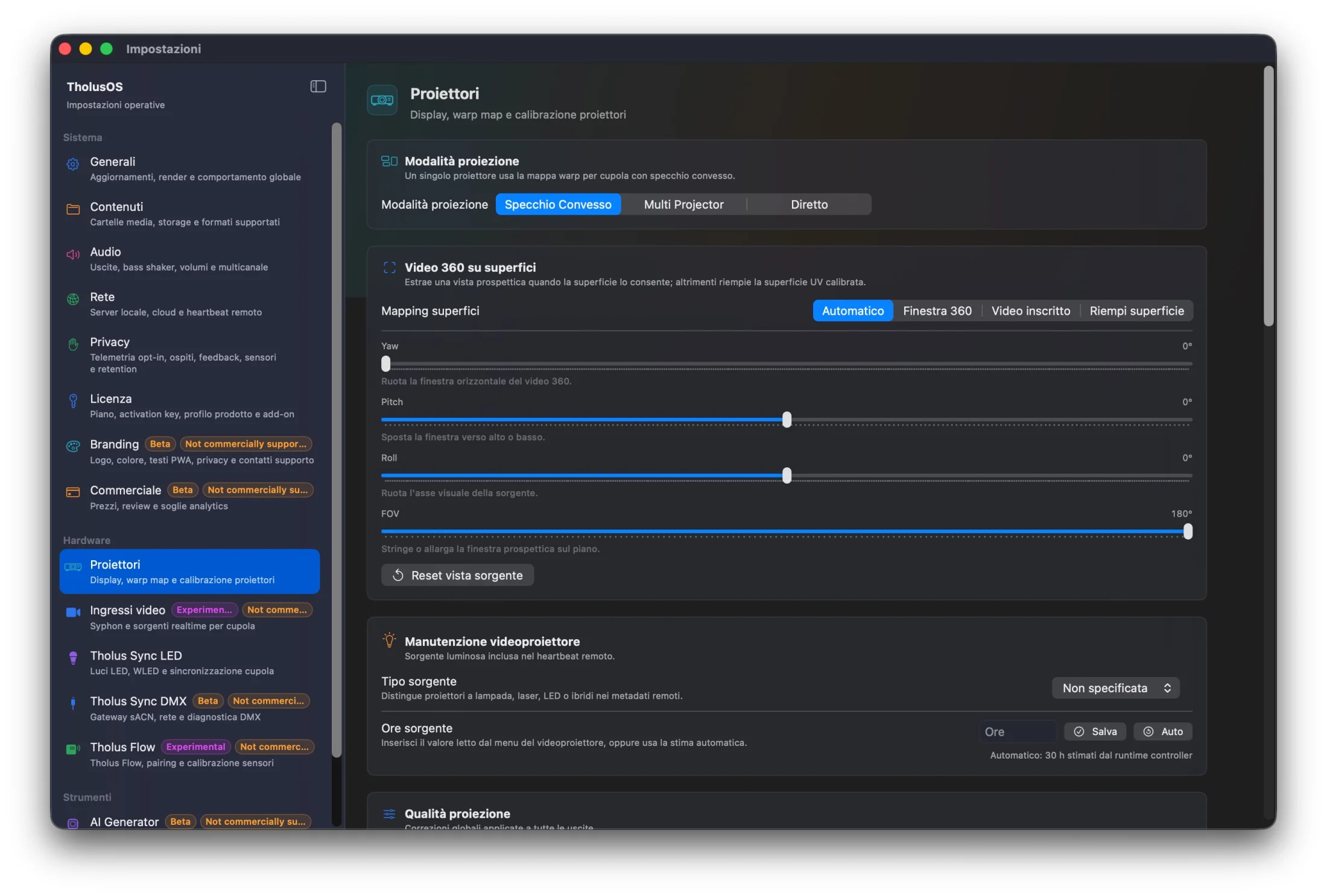The width and height of the screenshot is (1327, 896).
Task: Click the TholusOS sidebar title
Action: [x=95, y=87]
